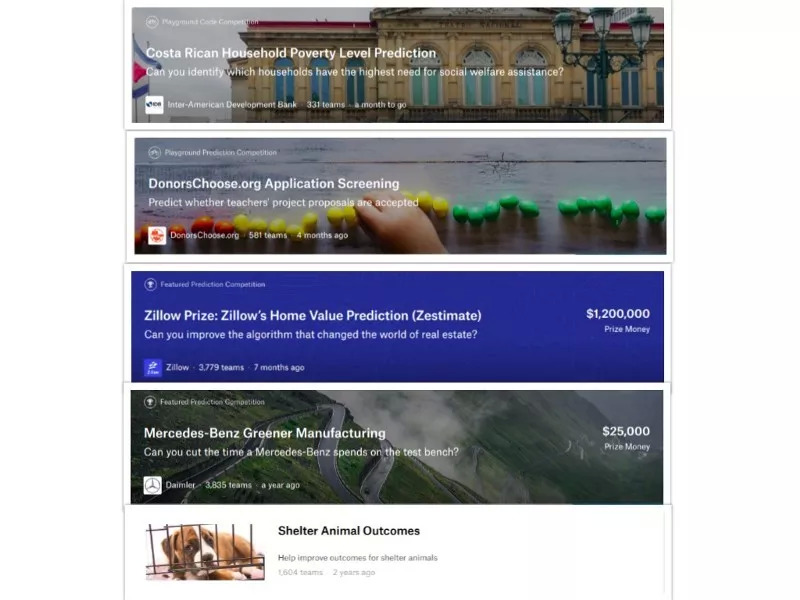Click the Zillow logo icon

[153, 367]
